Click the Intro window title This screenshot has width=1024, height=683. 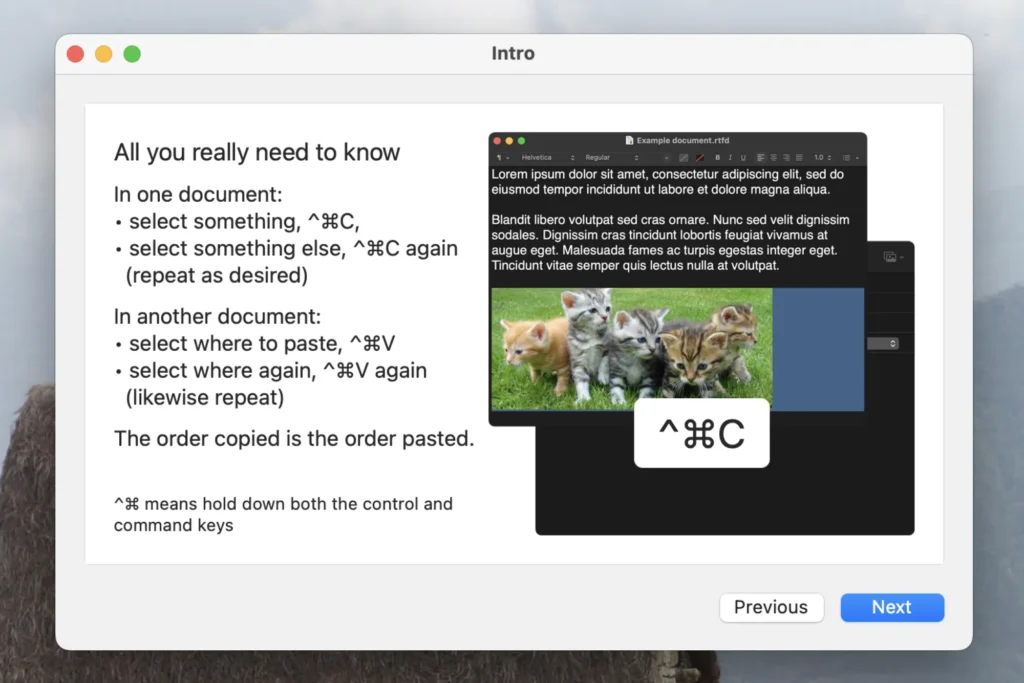point(512,53)
